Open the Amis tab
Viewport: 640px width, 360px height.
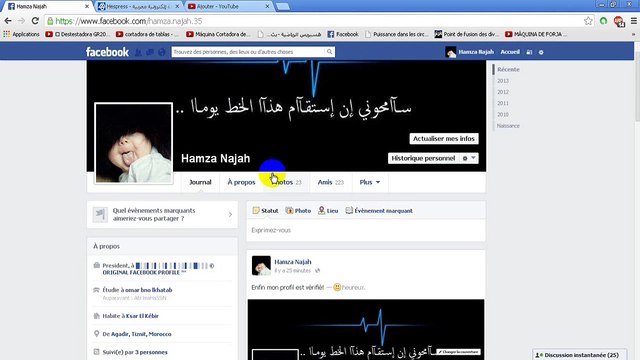pyautogui.click(x=331, y=182)
